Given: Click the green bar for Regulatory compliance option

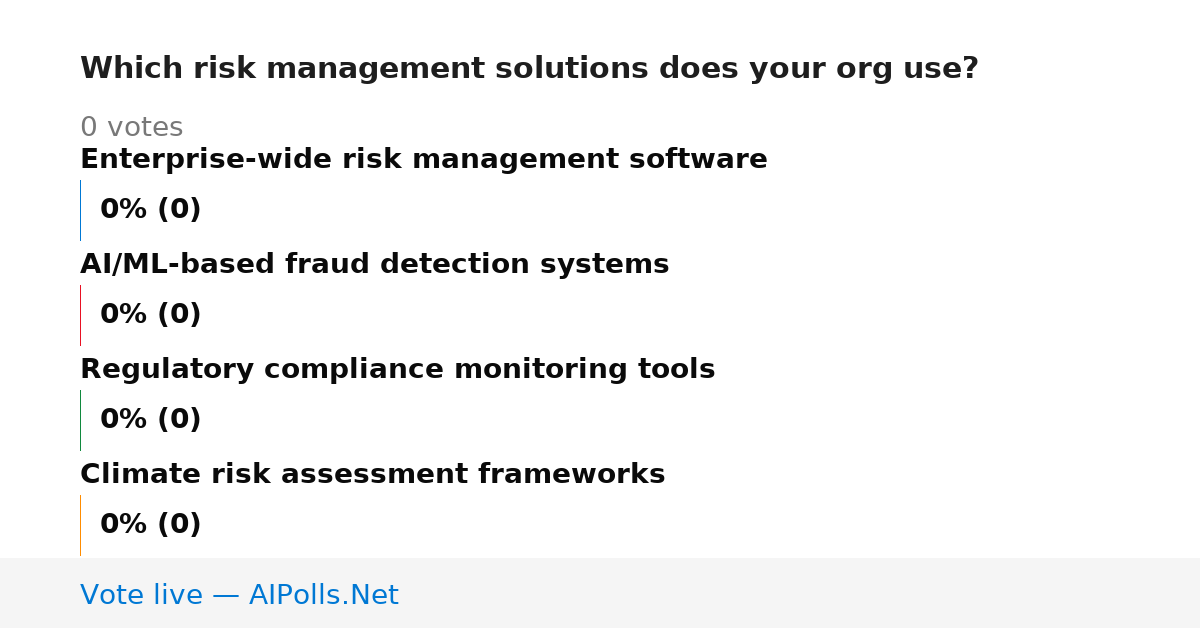Looking at the screenshot, I should point(80,420).
